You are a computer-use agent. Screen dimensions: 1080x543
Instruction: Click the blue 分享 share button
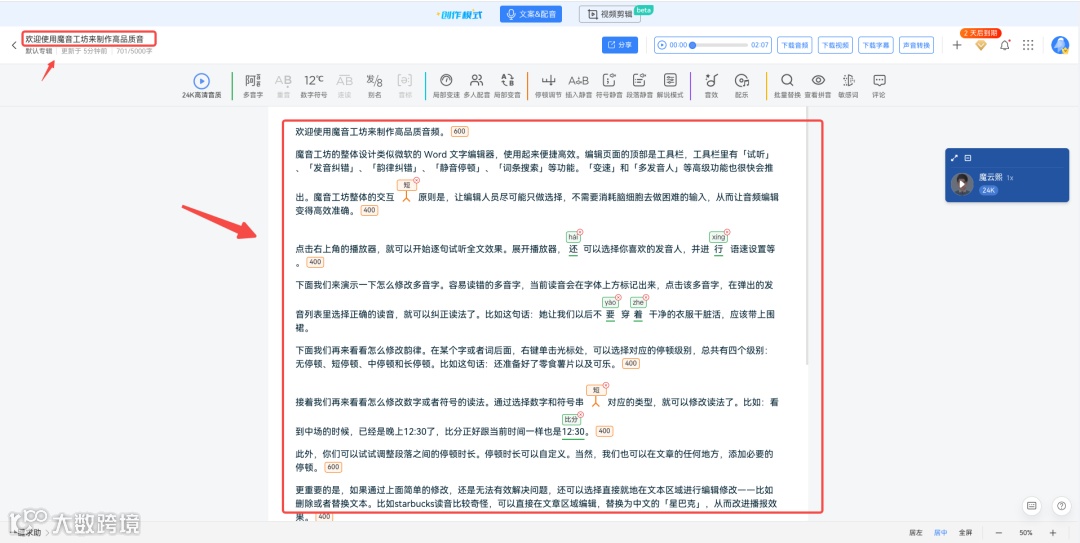point(619,45)
